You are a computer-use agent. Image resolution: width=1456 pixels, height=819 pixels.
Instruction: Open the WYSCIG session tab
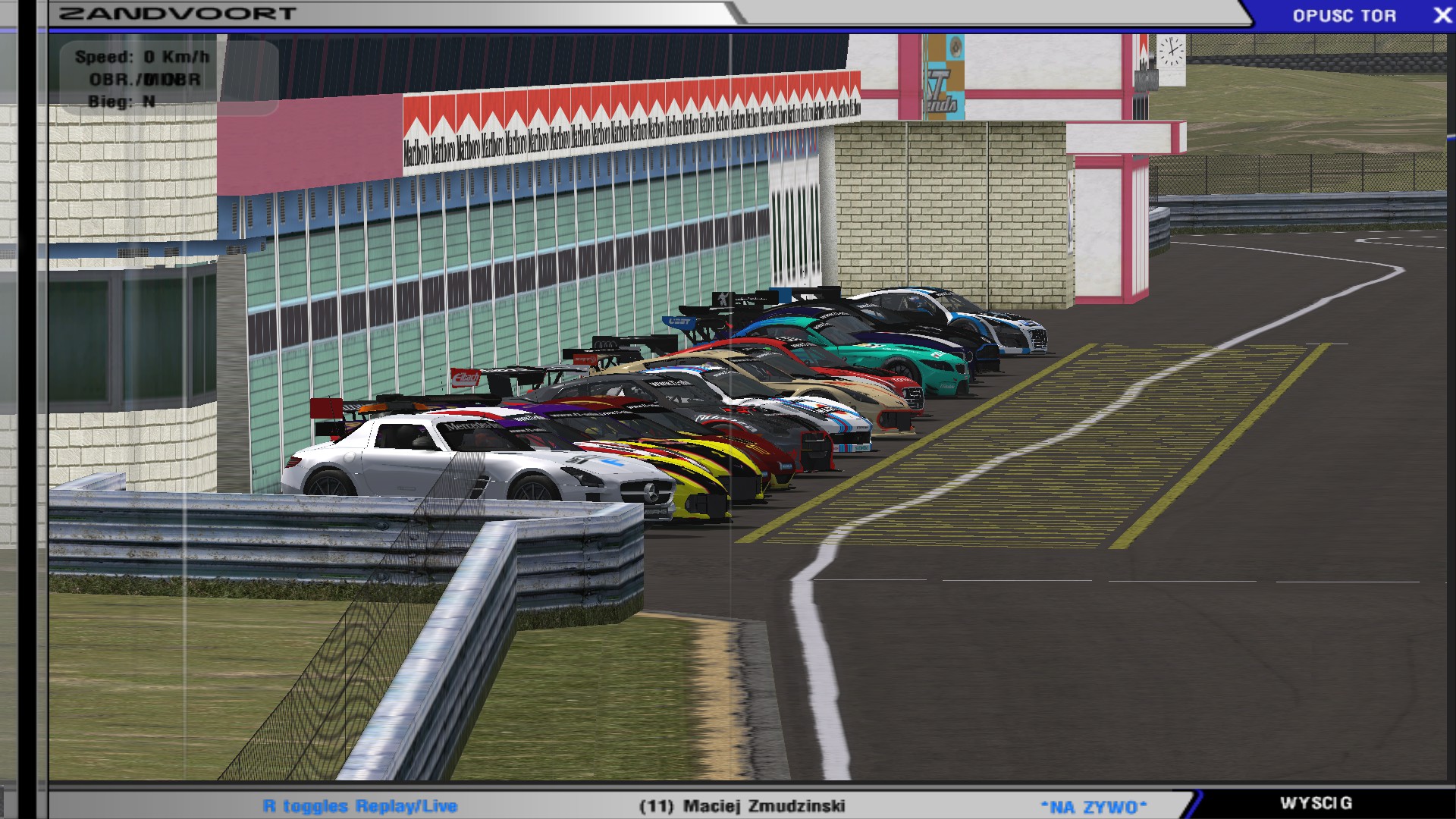coord(1316,803)
